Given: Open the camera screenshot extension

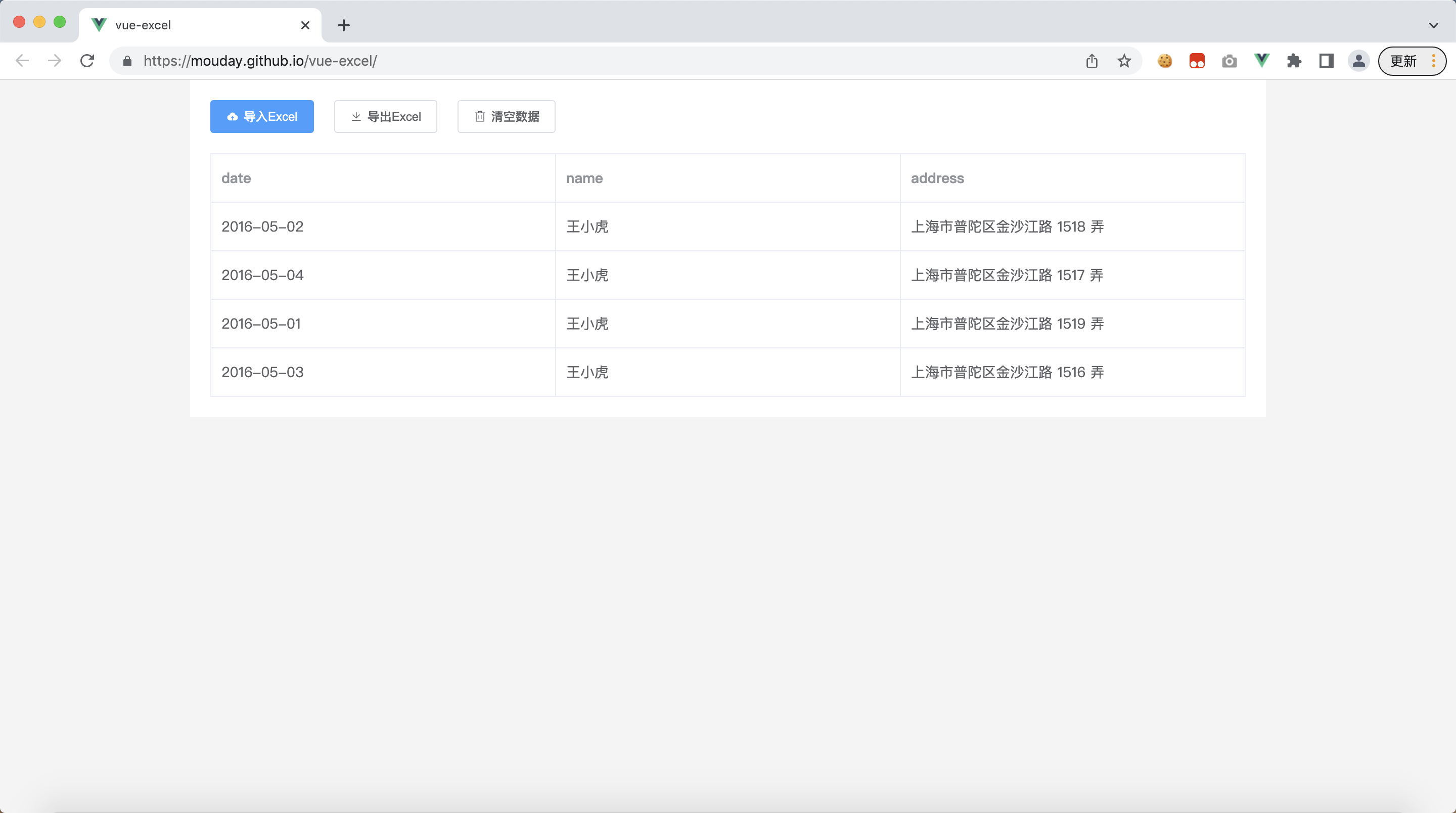Looking at the screenshot, I should pyautogui.click(x=1230, y=61).
